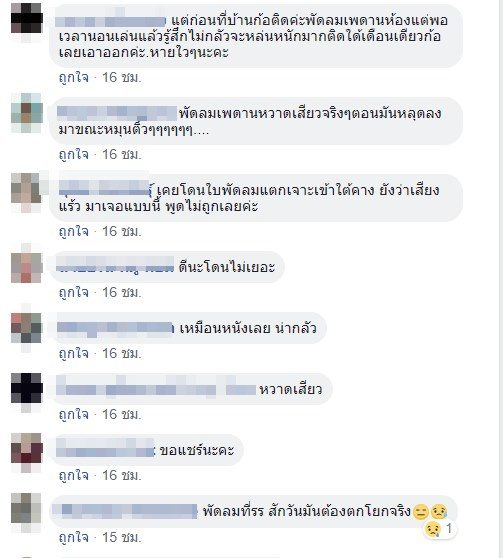Like the ขอแชร์นะคะ comment
The height and width of the screenshot is (558, 503).
(x=74, y=475)
